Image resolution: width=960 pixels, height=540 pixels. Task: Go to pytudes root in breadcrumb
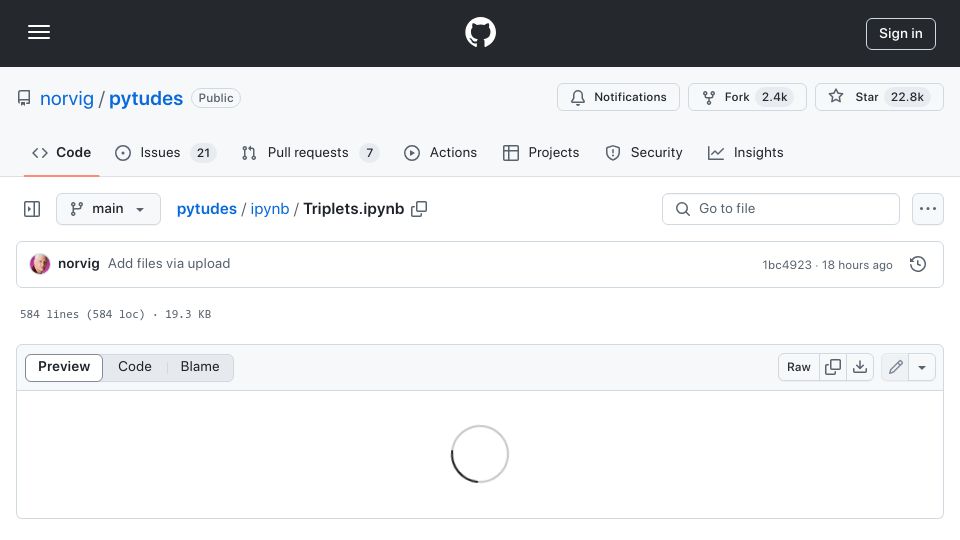[x=206, y=209]
